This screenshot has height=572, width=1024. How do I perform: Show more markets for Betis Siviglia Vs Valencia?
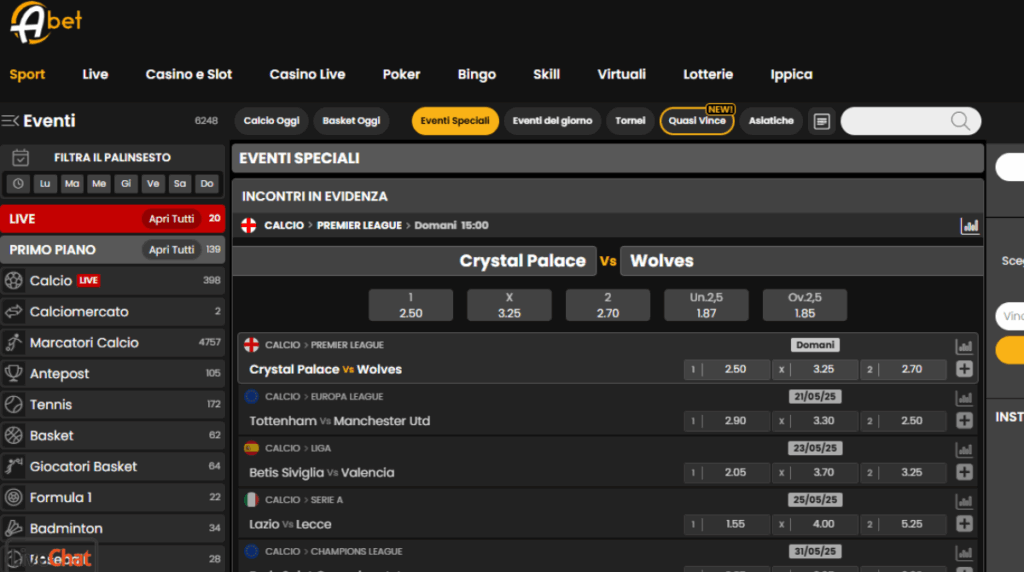pos(965,472)
